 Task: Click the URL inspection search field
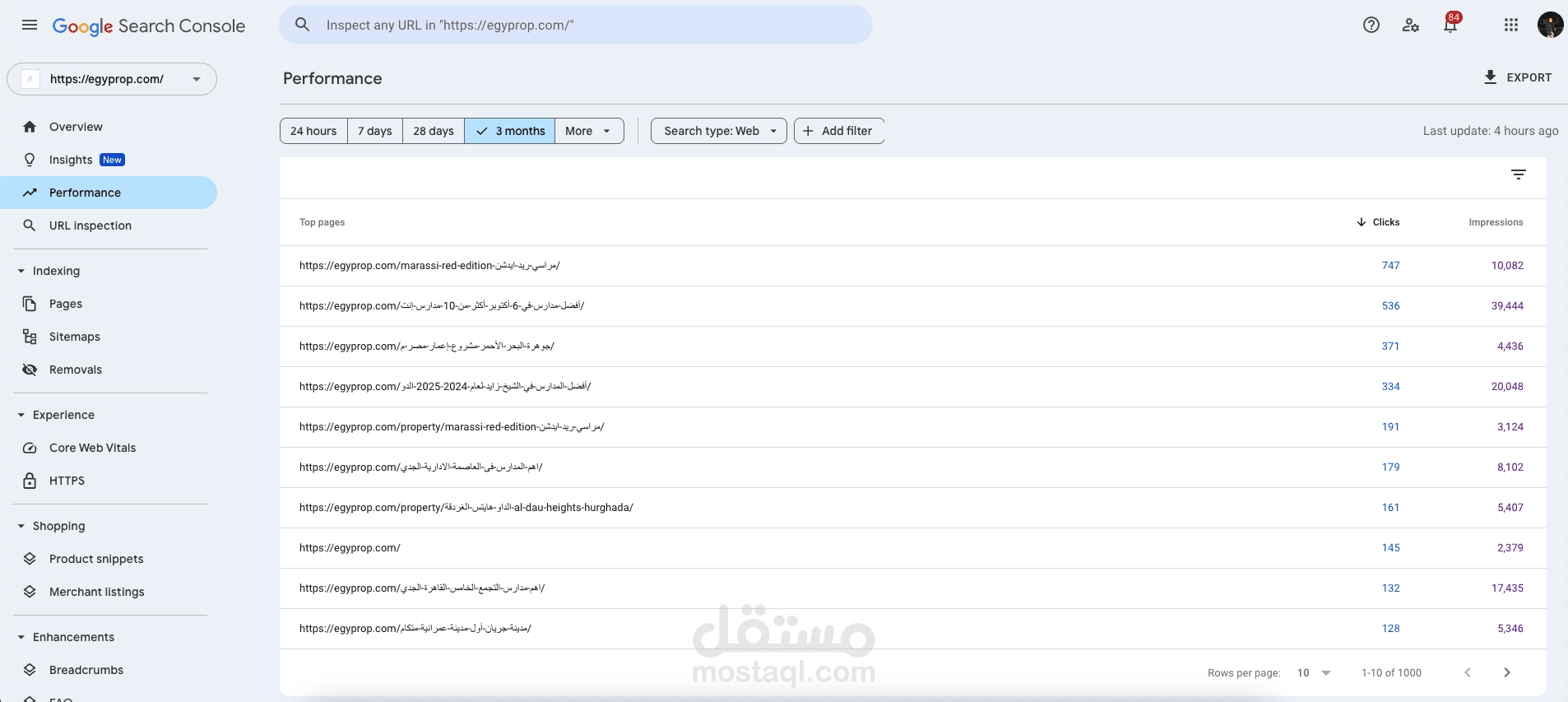point(576,25)
